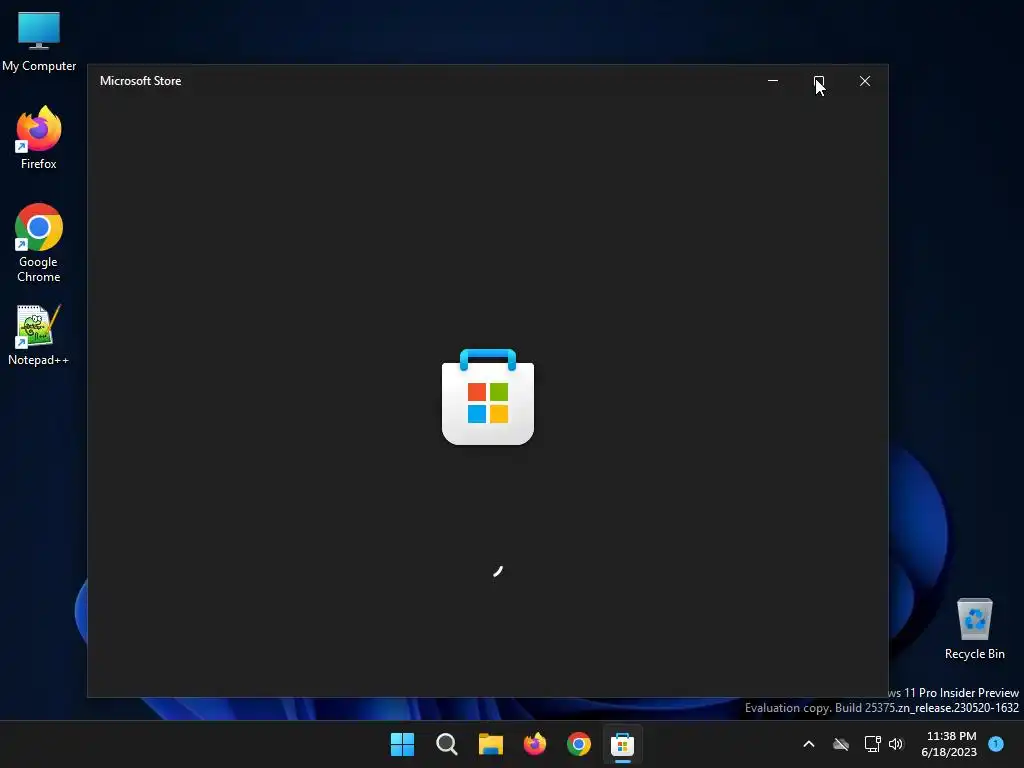Image resolution: width=1024 pixels, height=768 pixels.
Task: Open taskbar Search
Action: click(447, 744)
